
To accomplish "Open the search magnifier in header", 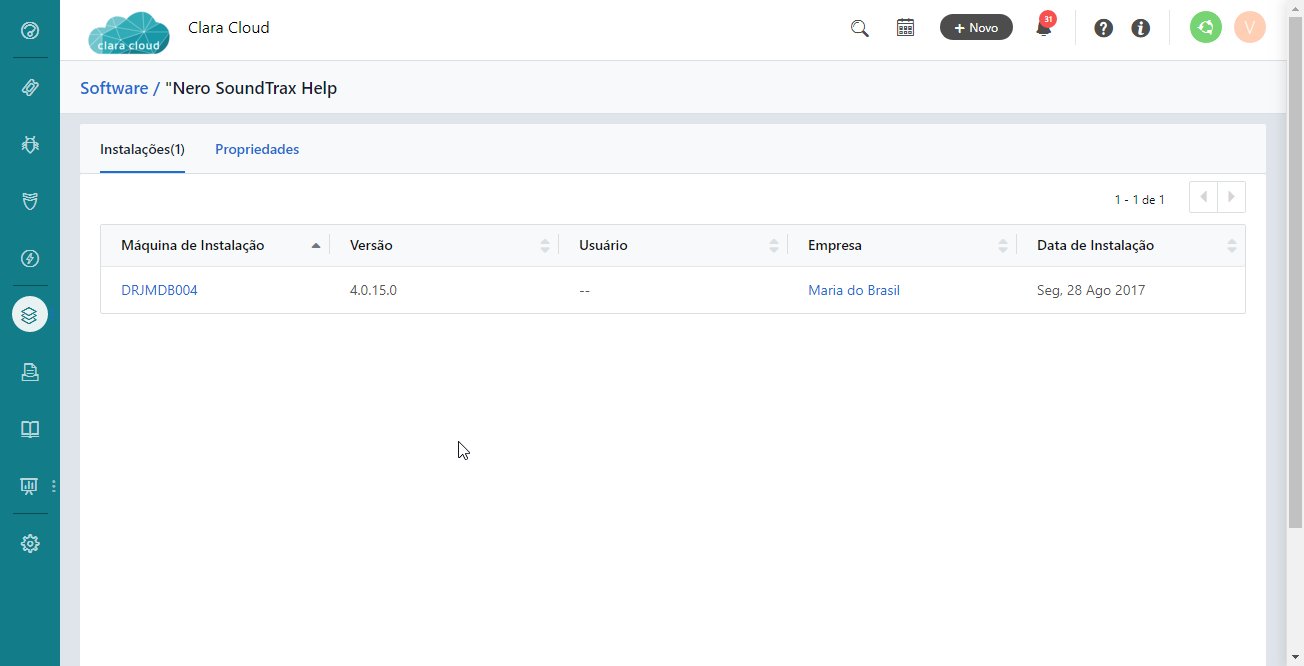I will 860,28.
